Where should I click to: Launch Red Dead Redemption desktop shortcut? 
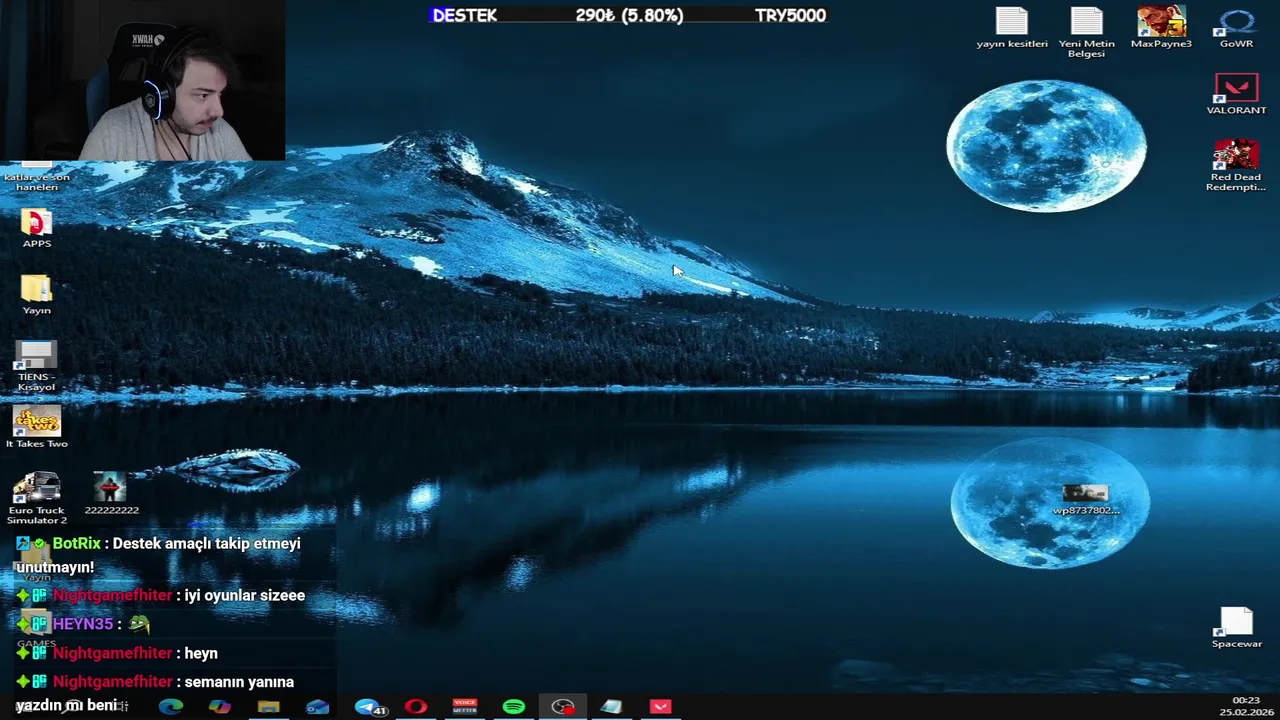click(1236, 165)
